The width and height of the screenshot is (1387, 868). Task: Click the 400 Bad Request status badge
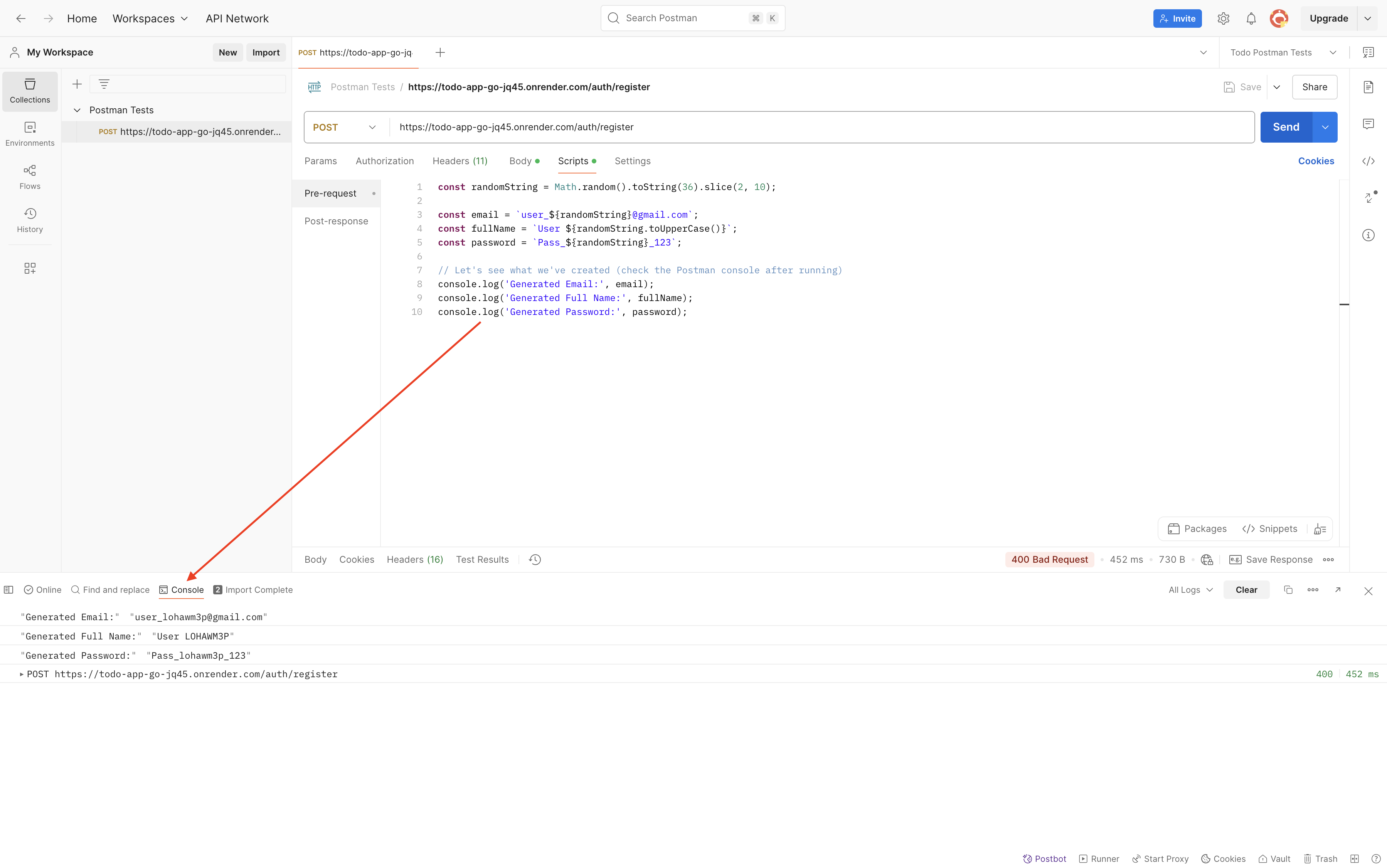click(x=1049, y=560)
